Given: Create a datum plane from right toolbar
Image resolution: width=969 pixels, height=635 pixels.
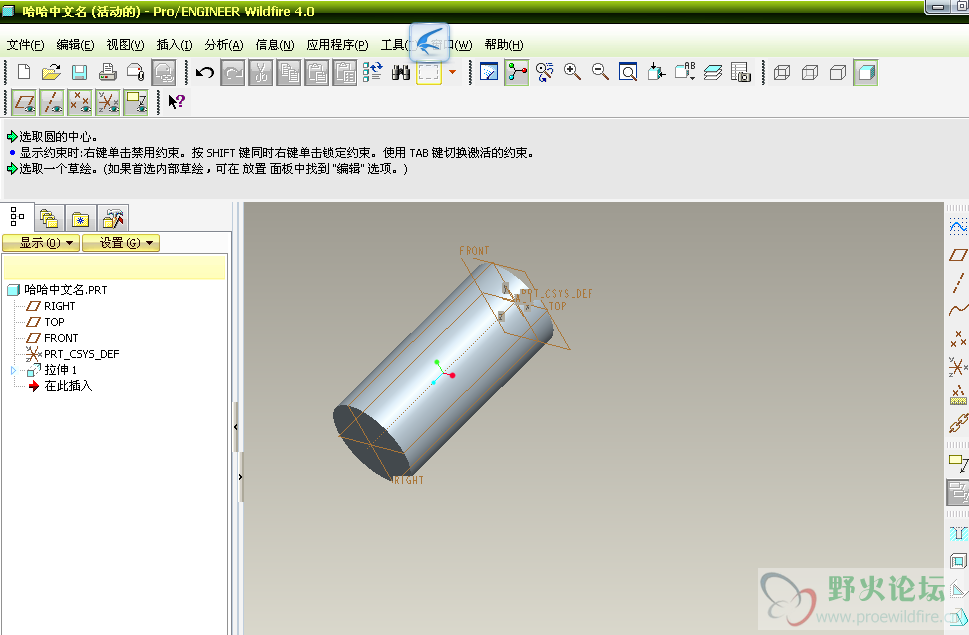Looking at the screenshot, I should (958, 255).
